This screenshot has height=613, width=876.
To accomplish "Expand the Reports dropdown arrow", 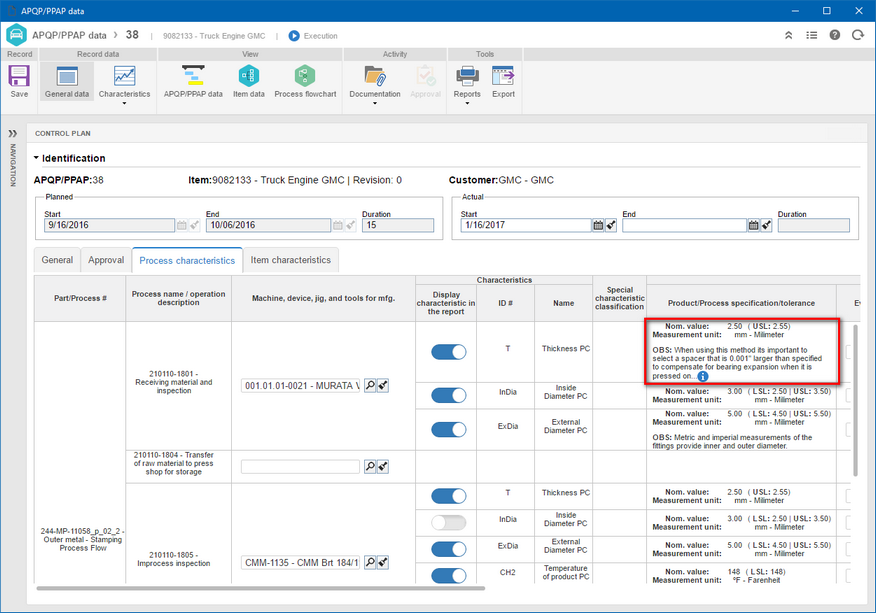I will click(x=467, y=103).
